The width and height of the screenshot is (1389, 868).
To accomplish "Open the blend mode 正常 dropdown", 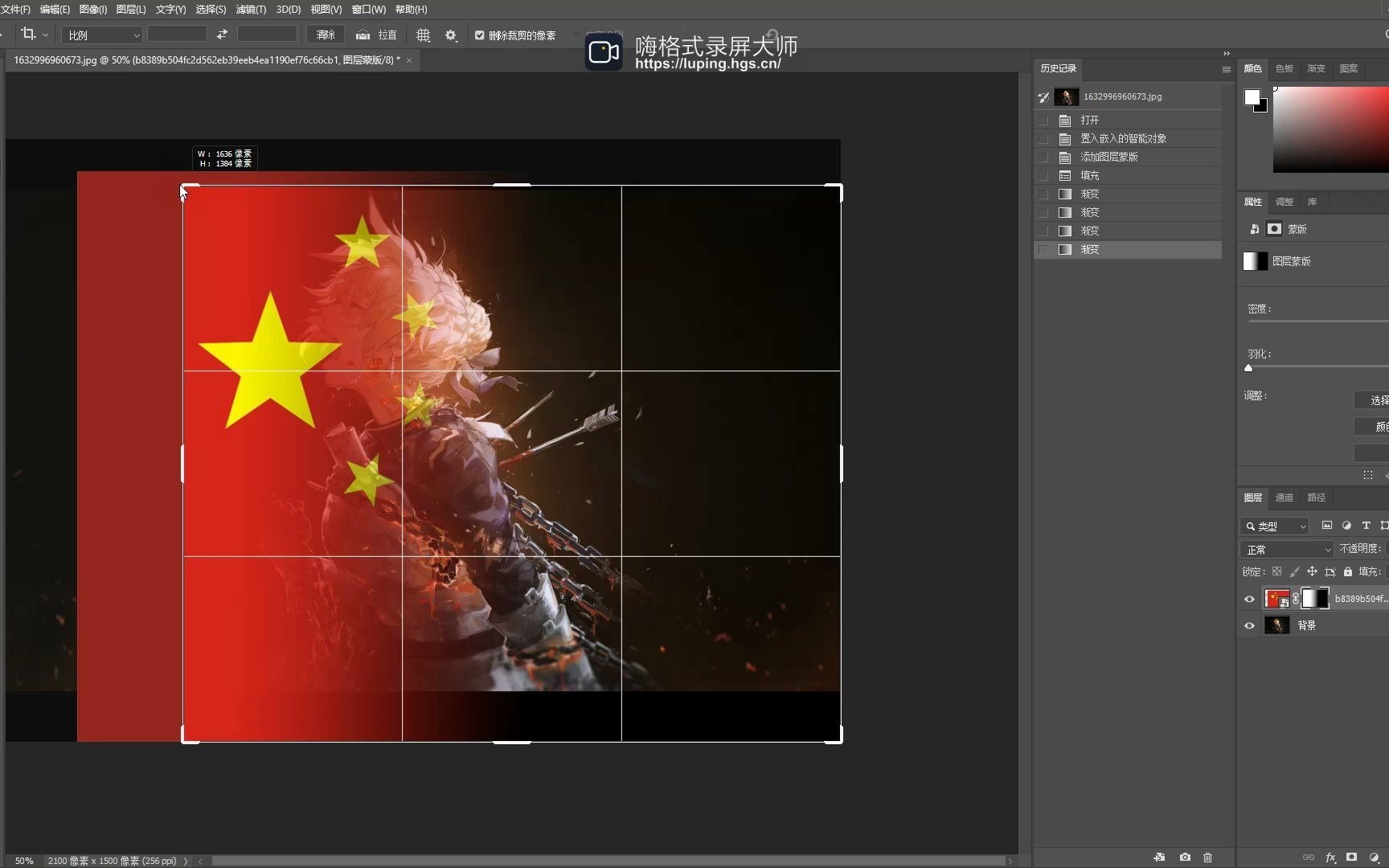I will 1286,550.
